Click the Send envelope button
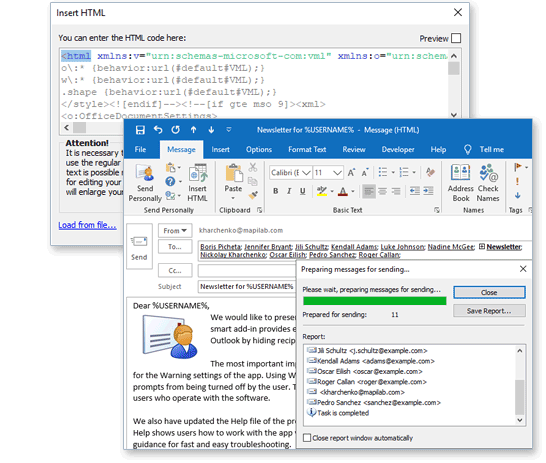The width and height of the screenshot is (546, 463). tap(139, 246)
